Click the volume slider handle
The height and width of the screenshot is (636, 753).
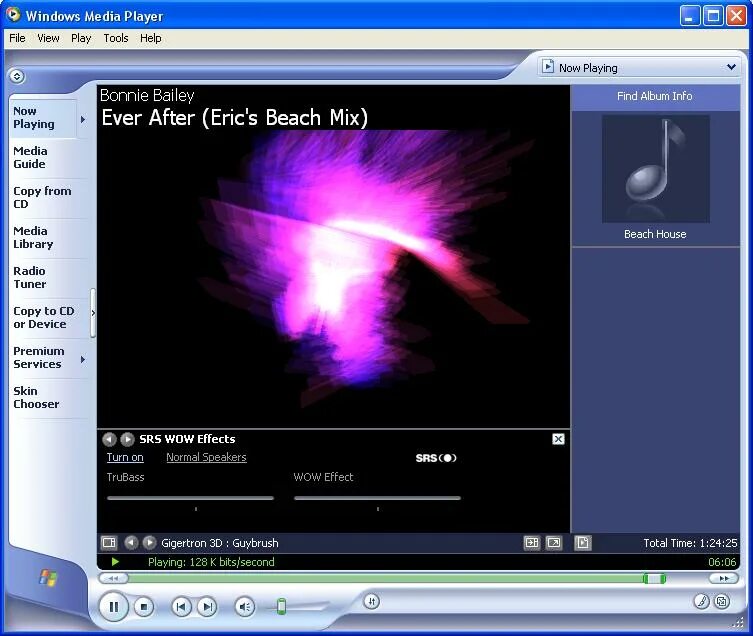281,607
